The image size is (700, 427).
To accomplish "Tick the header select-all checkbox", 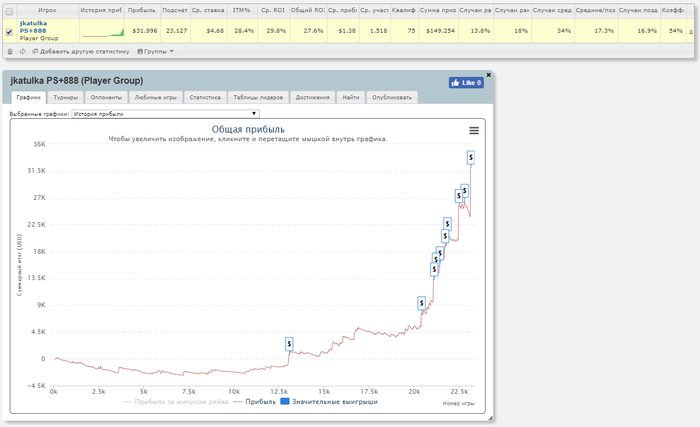I will 9,11.
